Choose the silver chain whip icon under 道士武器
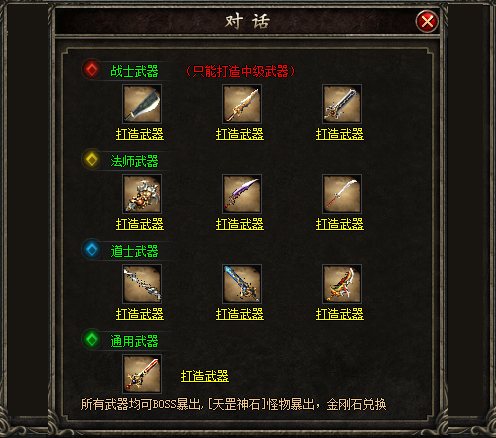 tap(142, 284)
